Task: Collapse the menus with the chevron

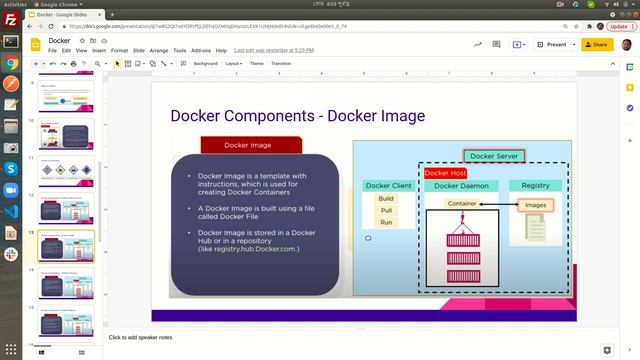Action: point(613,64)
